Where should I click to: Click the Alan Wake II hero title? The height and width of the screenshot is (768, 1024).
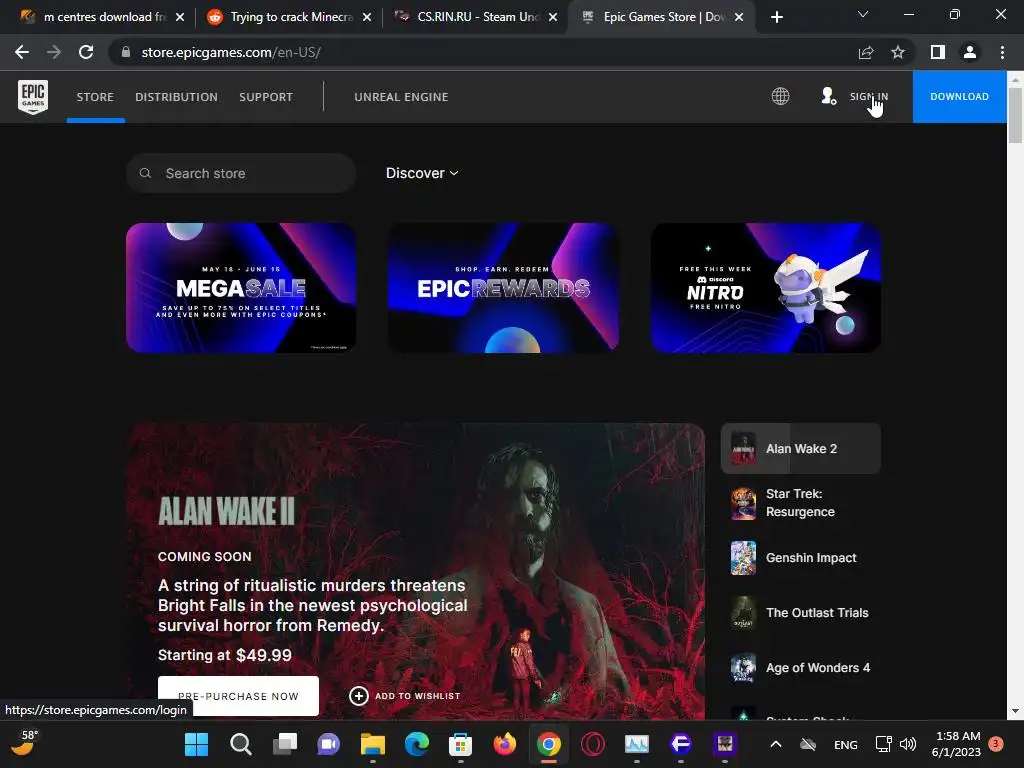point(227,511)
